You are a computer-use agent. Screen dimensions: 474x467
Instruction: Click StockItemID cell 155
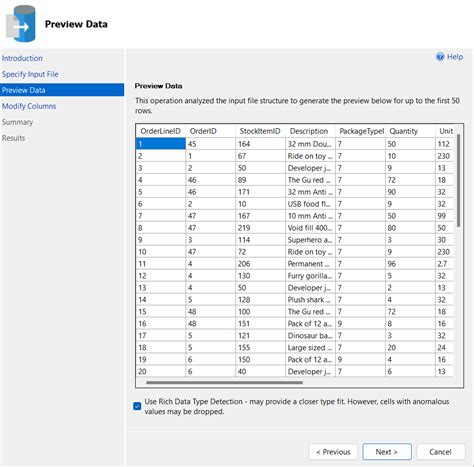(x=260, y=348)
